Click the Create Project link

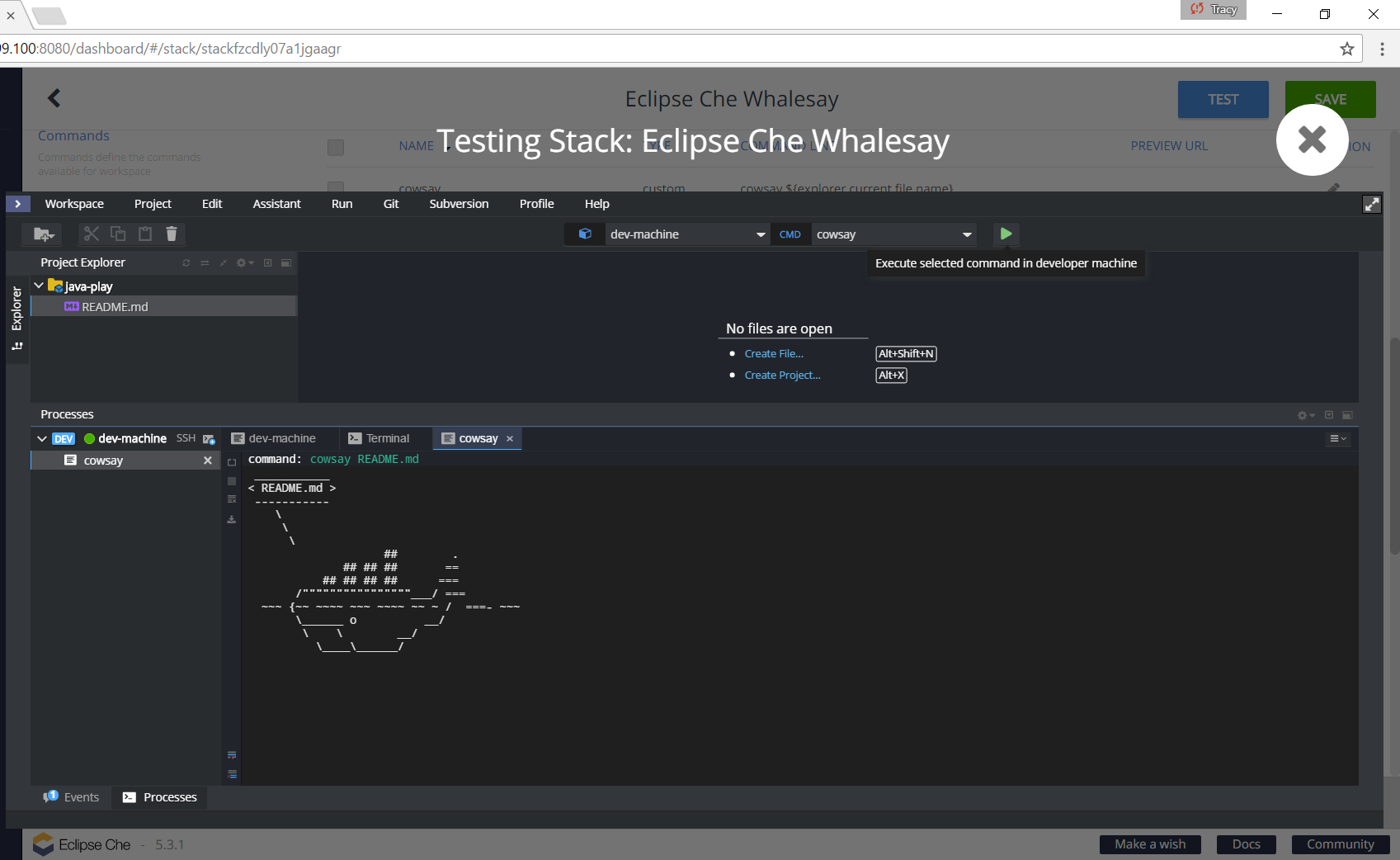point(782,375)
